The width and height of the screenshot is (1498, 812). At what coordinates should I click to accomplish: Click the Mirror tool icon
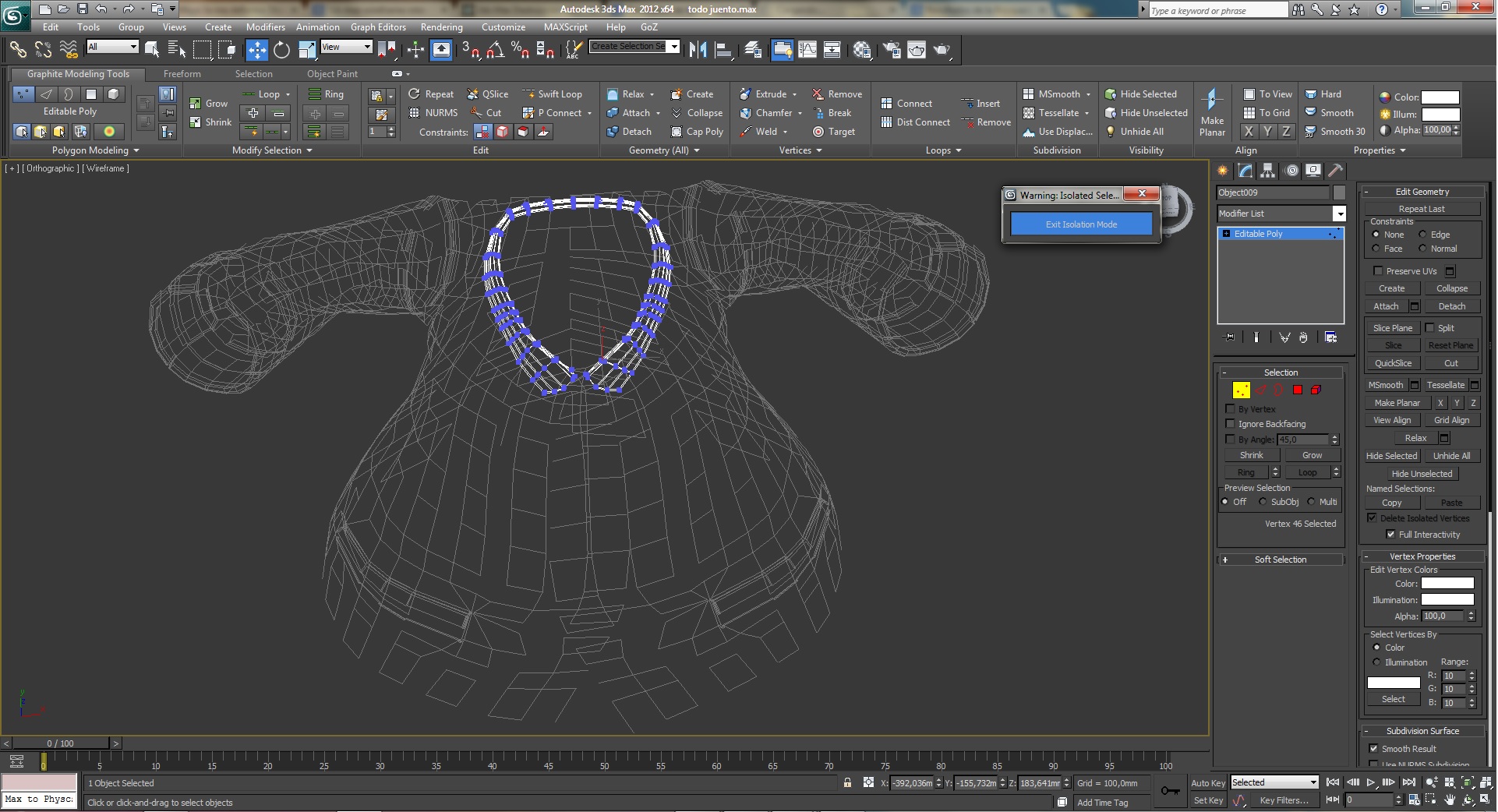tap(698, 50)
